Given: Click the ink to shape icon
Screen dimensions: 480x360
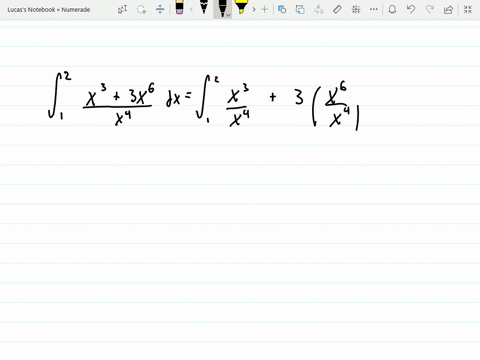Looking at the screenshot, I should 300,9.
